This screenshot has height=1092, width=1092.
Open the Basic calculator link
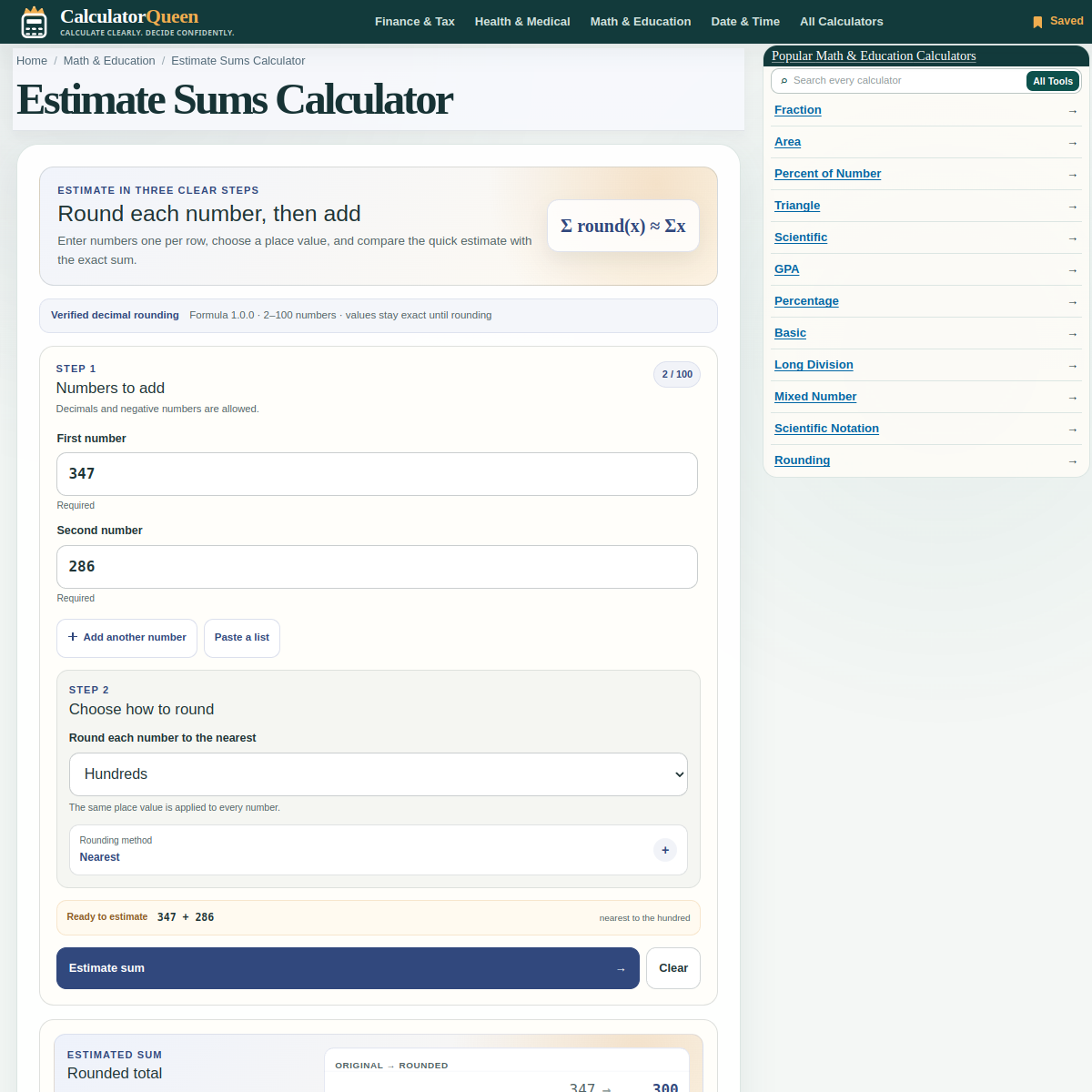click(x=791, y=333)
